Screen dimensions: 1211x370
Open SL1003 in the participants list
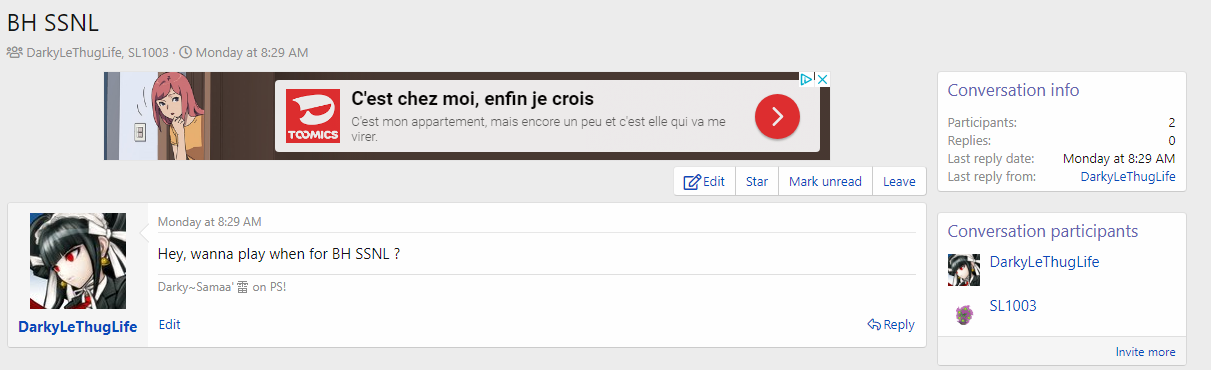click(x=1013, y=306)
